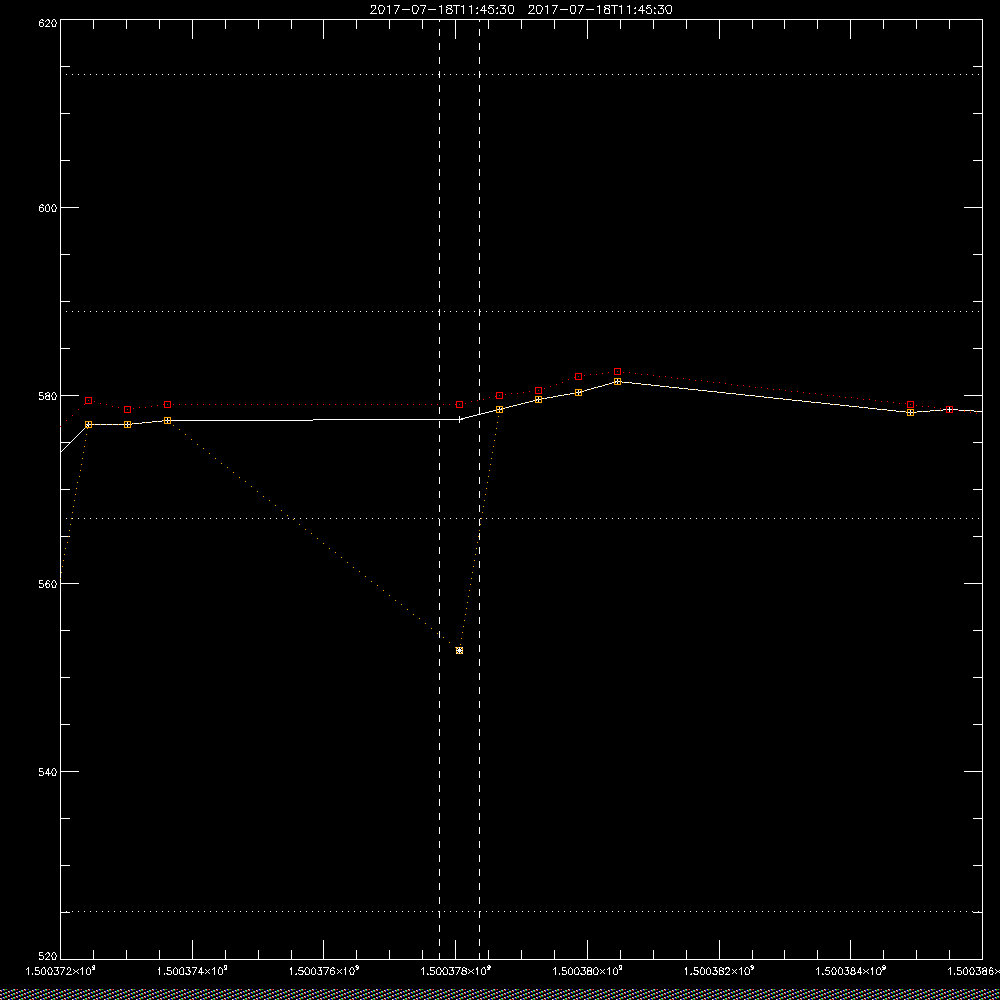The height and width of the screenshot is (1000, 1000).
Task: Click the 580 y-axis label
Action: (48, 395)
